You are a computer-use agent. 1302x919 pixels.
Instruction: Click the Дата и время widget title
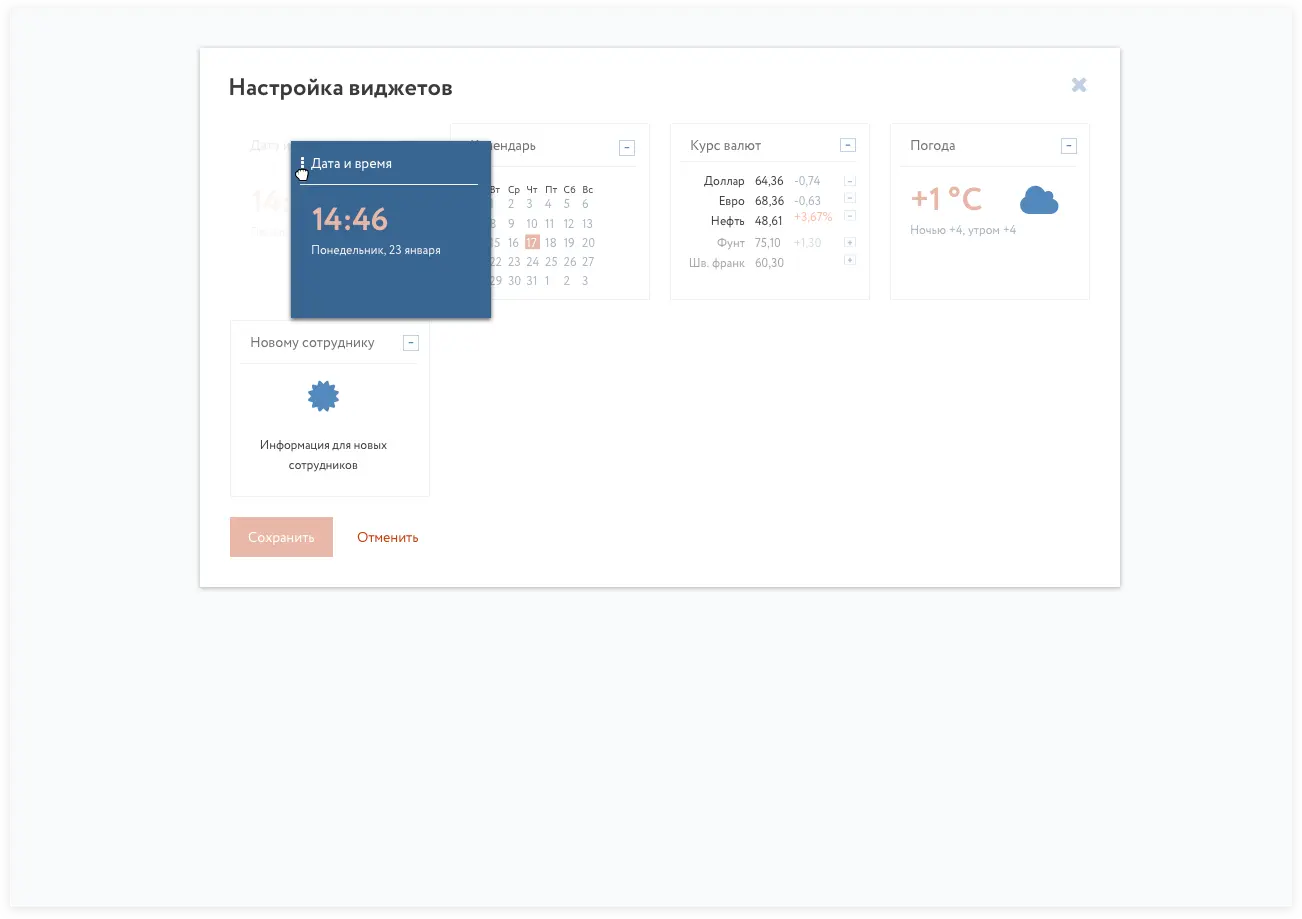click(351, 163)
